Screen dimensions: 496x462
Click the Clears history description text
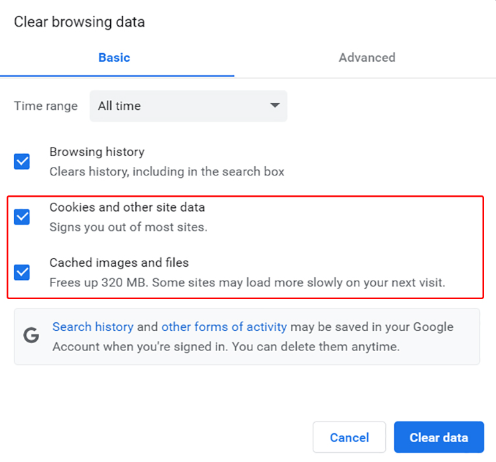coord(167,172)
